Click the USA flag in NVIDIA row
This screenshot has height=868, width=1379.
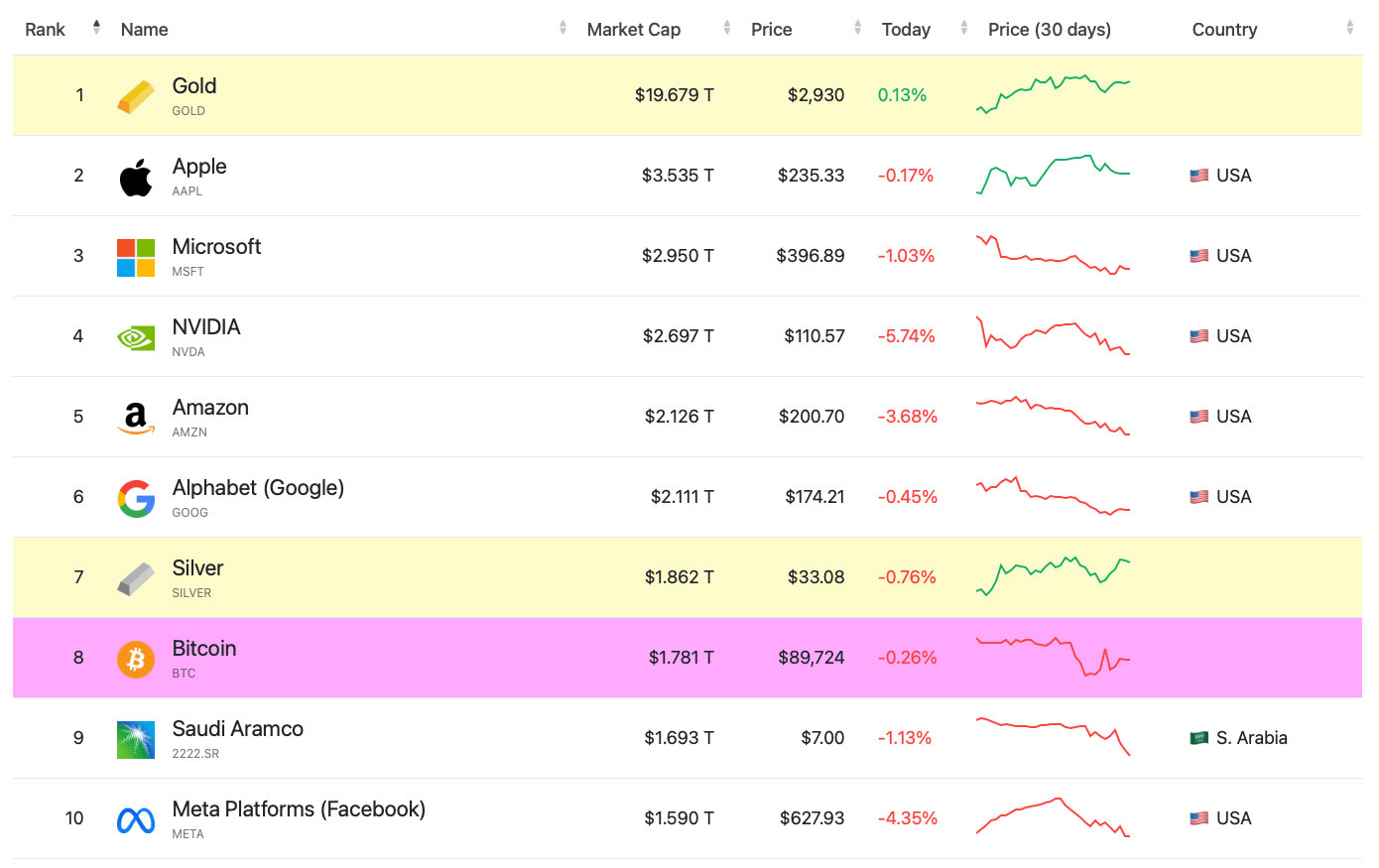point(1198,336)
